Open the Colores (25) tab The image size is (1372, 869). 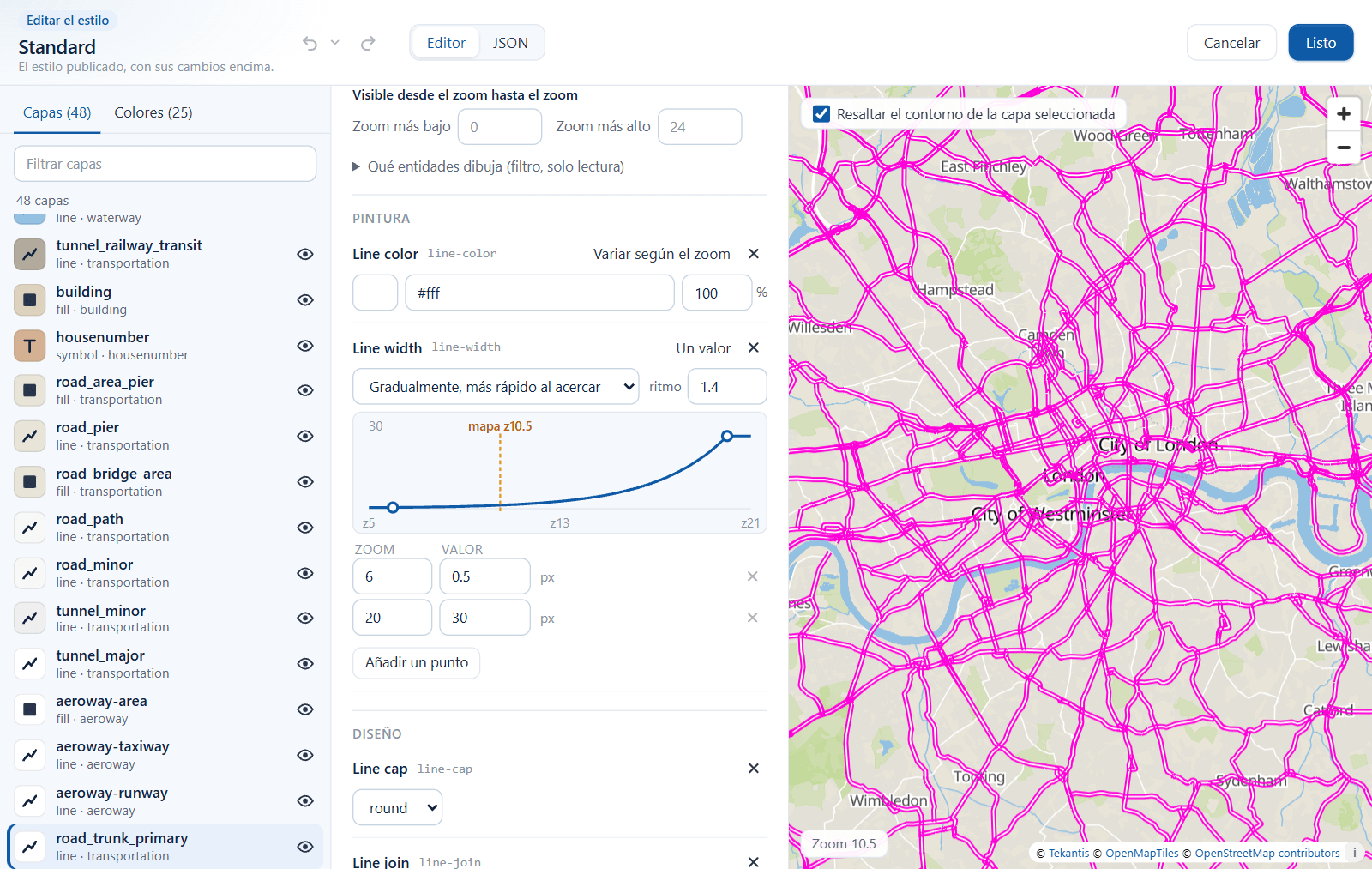[153, 112]
